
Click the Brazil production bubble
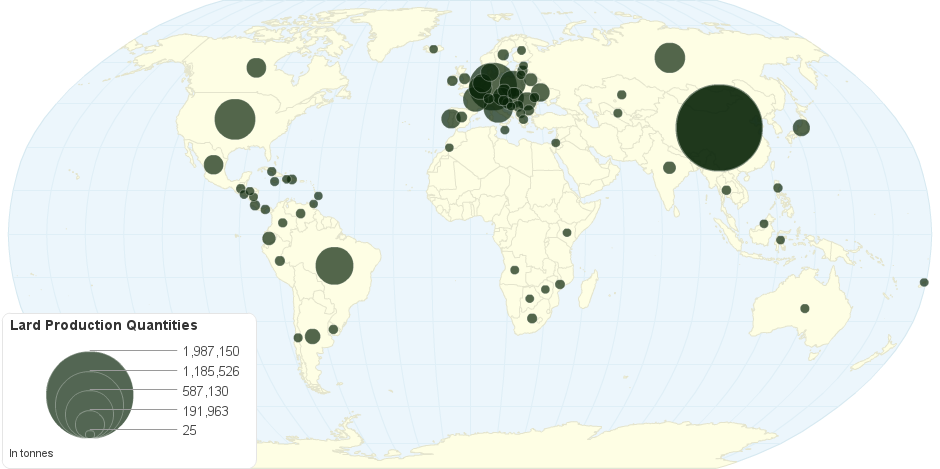coord(335,266)
